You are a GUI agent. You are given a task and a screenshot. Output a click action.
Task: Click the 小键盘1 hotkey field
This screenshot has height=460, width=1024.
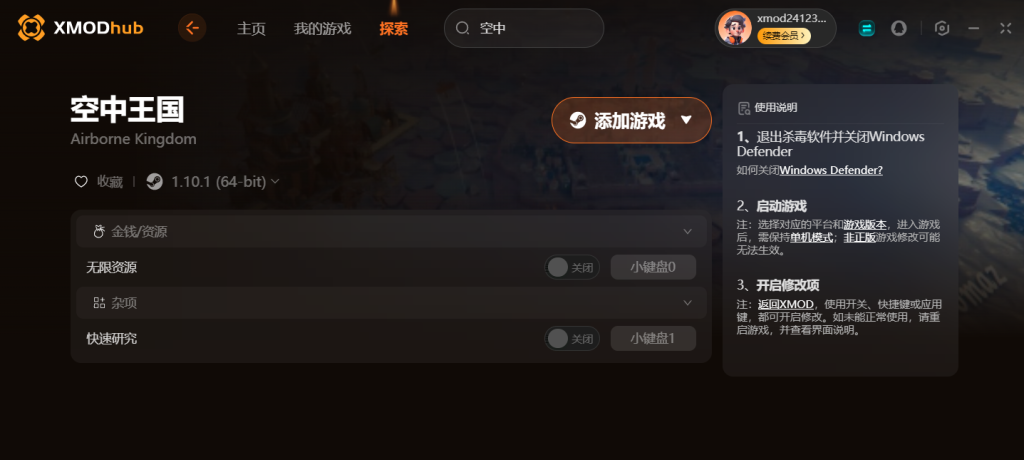point(653,339)
